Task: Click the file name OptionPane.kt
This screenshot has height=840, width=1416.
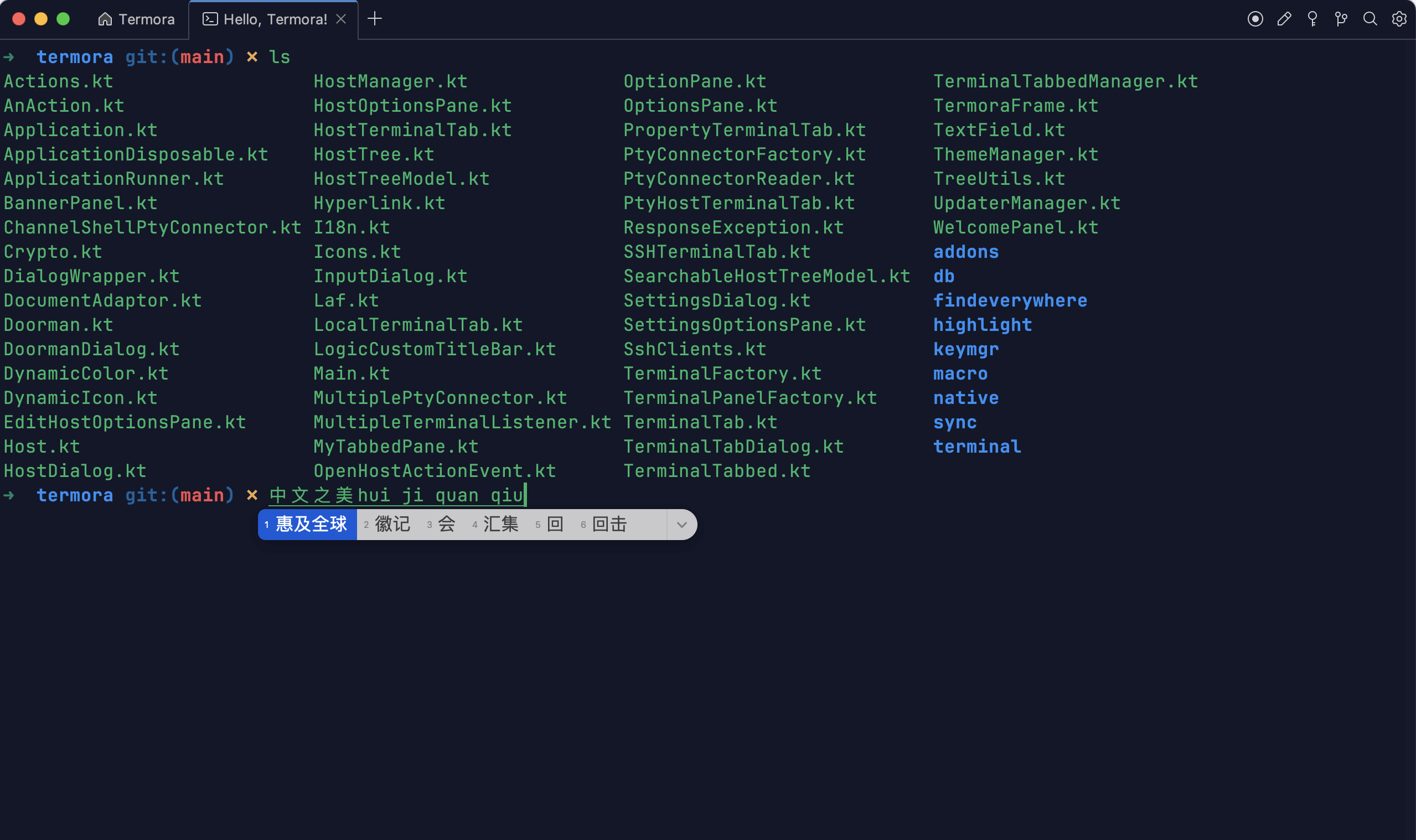Action: coord(695,81)
